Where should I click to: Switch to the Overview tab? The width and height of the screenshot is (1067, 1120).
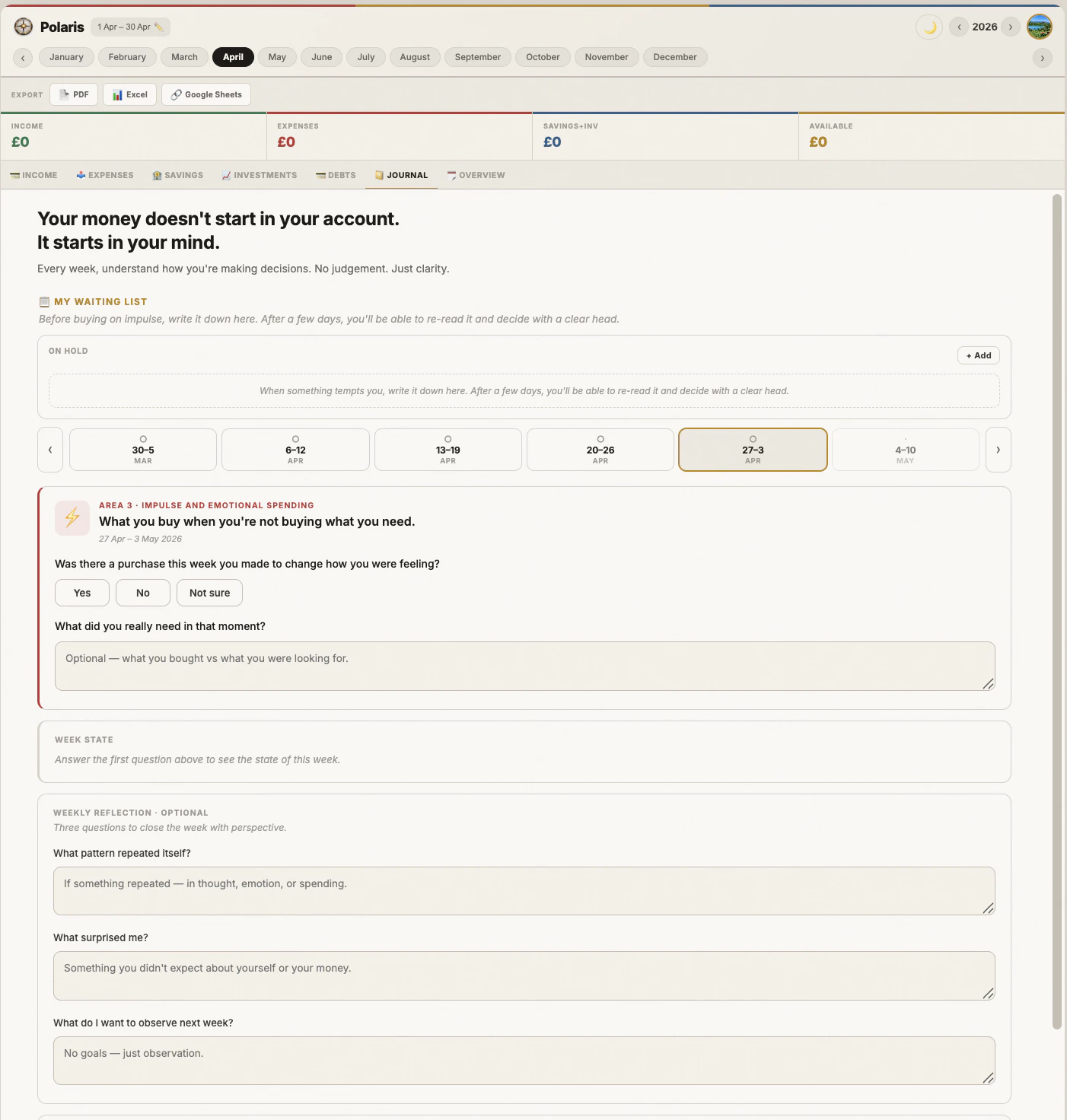(x=476, y=175)
